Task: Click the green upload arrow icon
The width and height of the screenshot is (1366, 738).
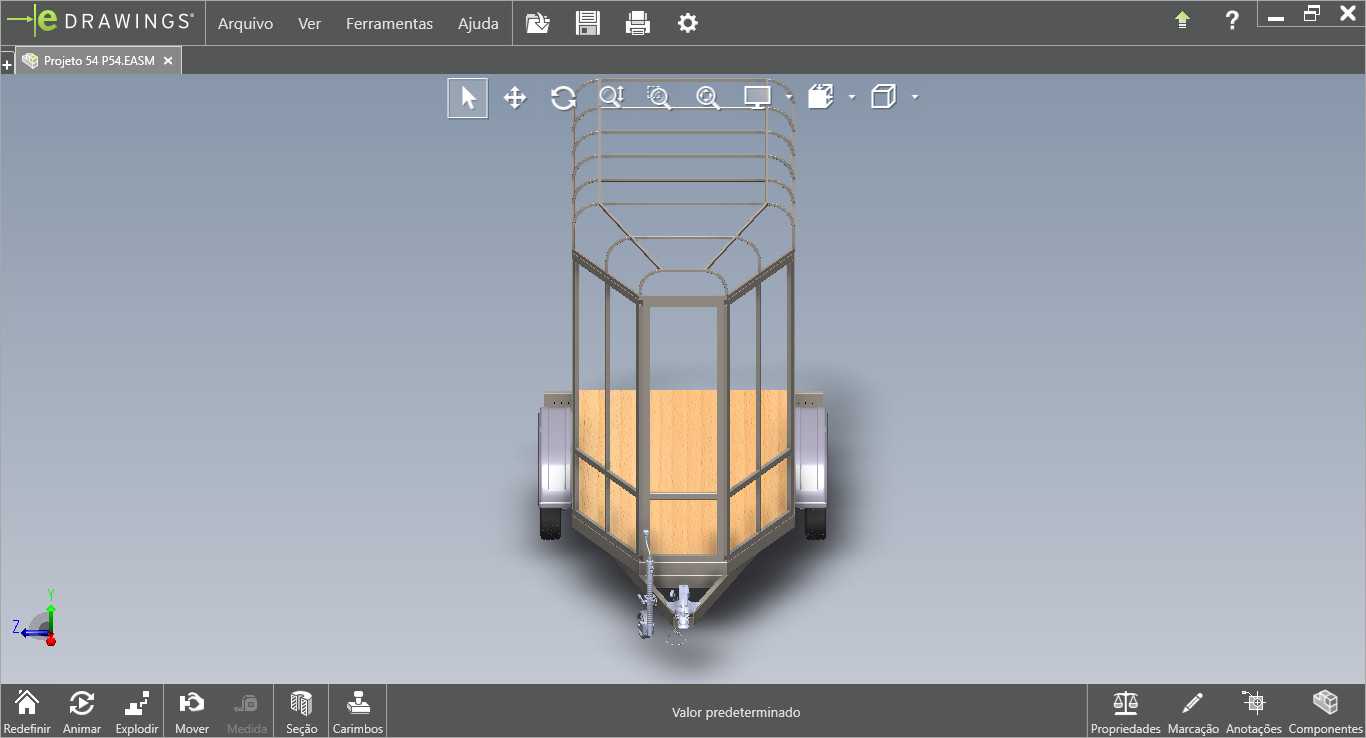Action: [1183, 20]
